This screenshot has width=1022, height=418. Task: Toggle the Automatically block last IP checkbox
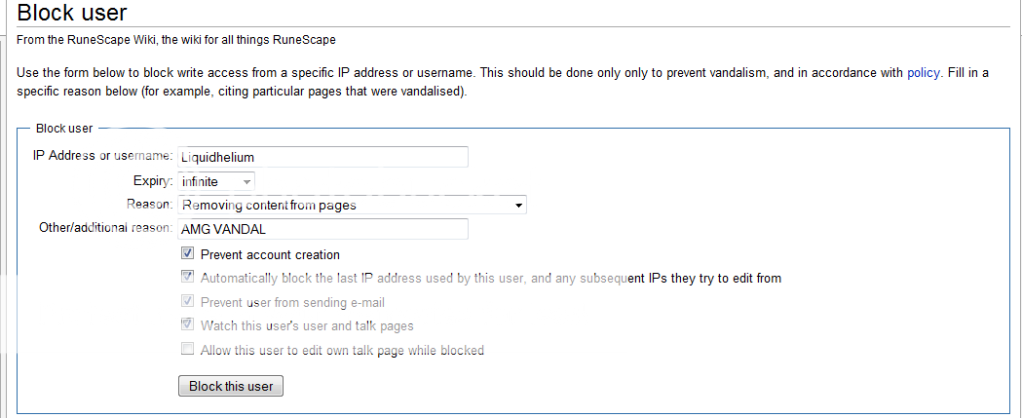[x=187, y=278]
